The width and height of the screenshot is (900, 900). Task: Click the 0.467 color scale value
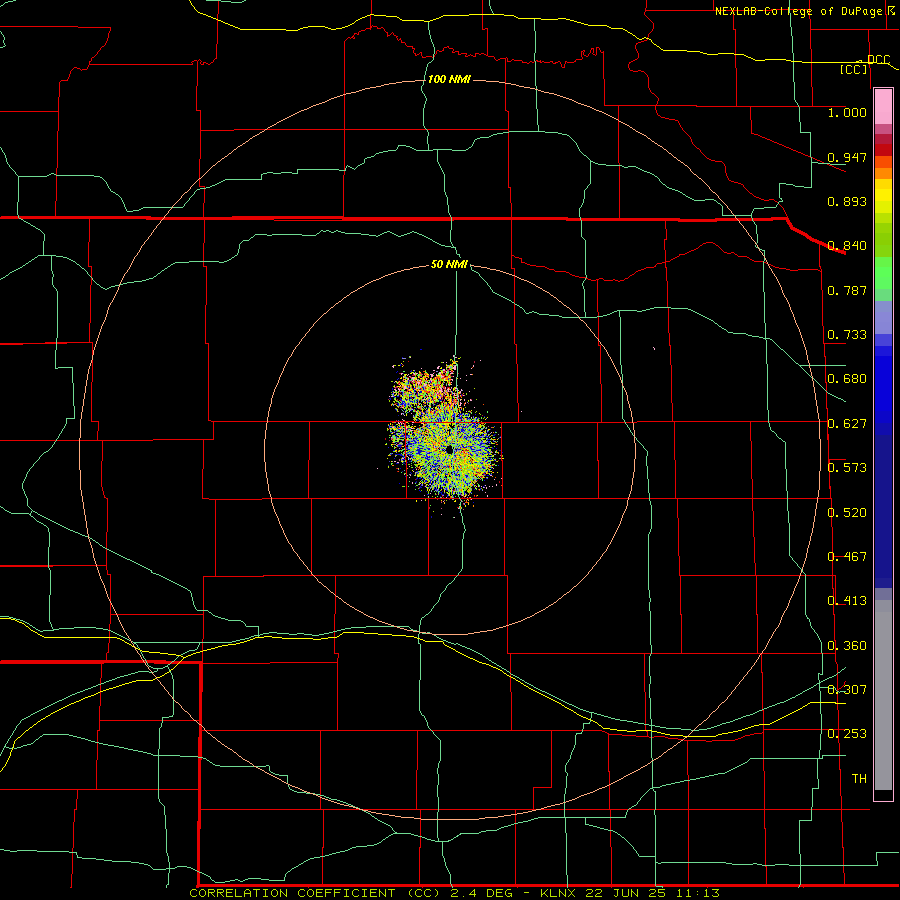click(x=847, y=557)
